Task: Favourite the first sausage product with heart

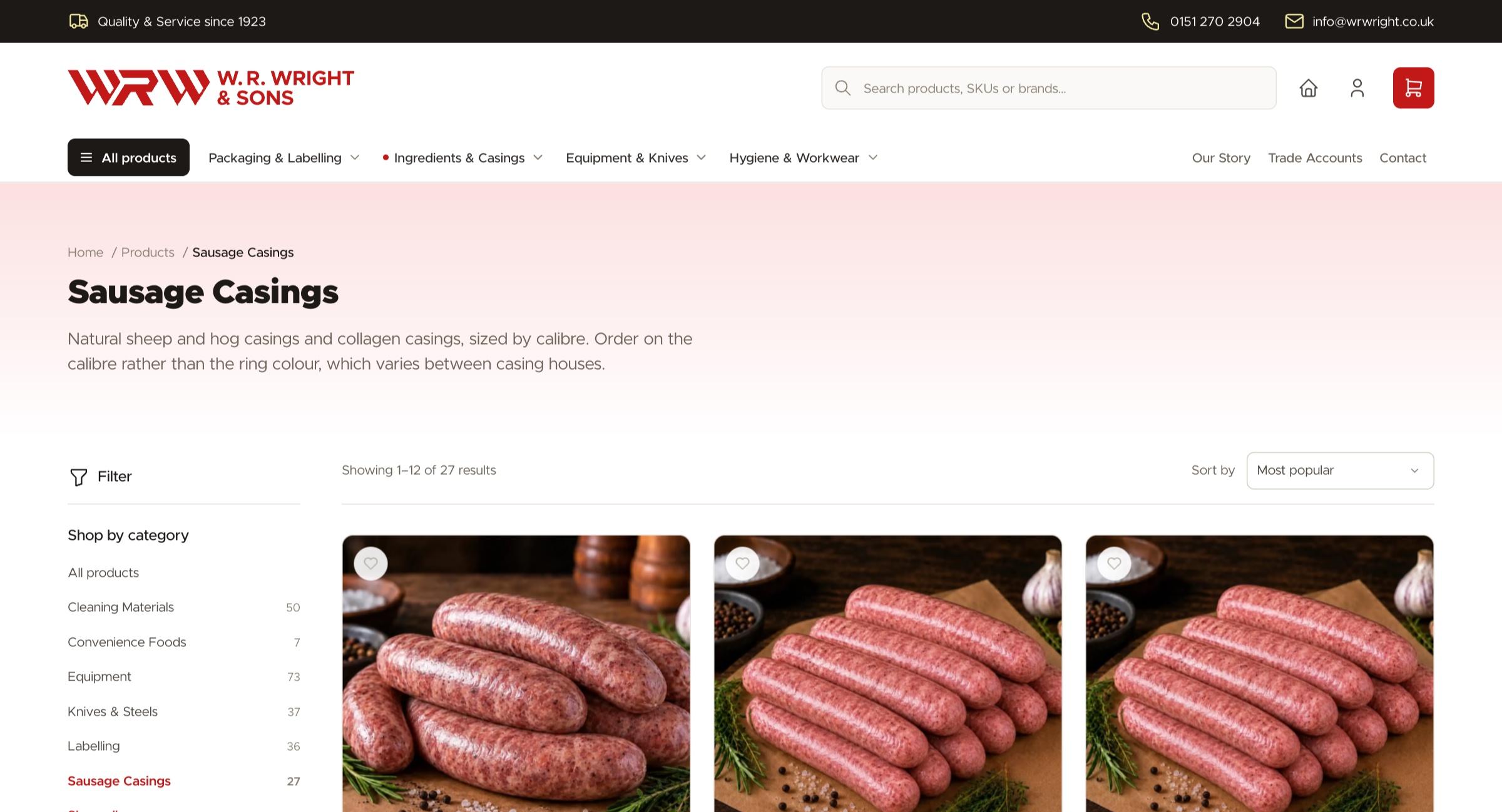Action: pyautogui.click(x=370, y=563)
